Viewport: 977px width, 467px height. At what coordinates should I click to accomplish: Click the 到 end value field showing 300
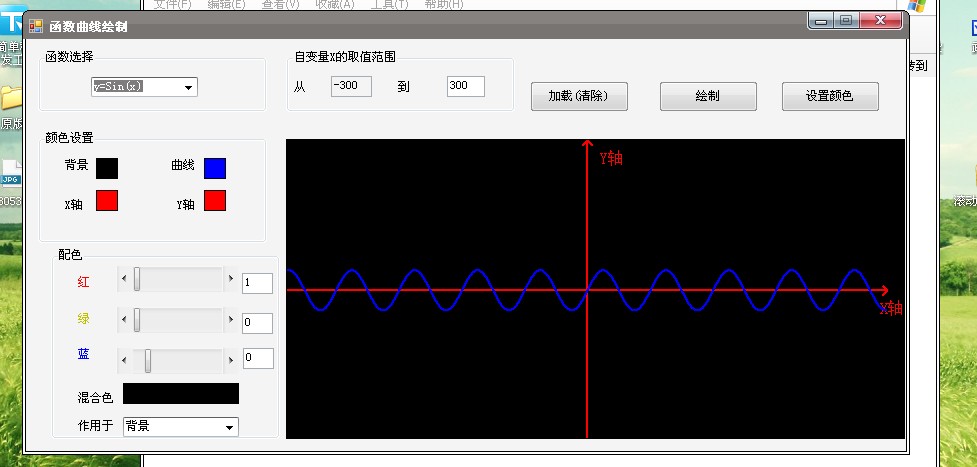[465, 87]
